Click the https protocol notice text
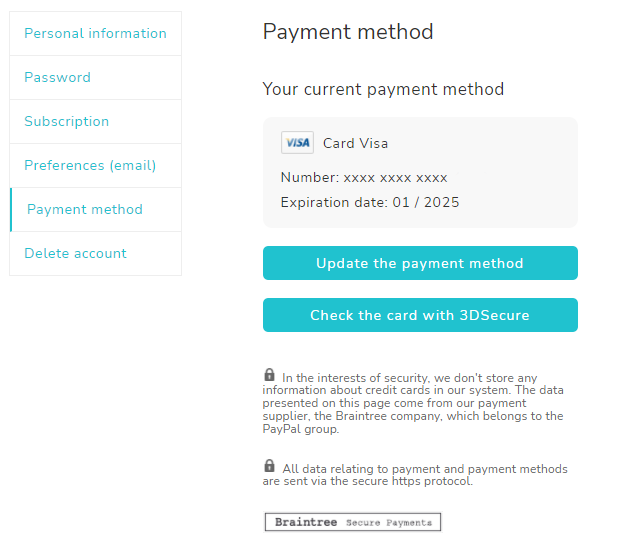623x553 pixels. [415, 475]
